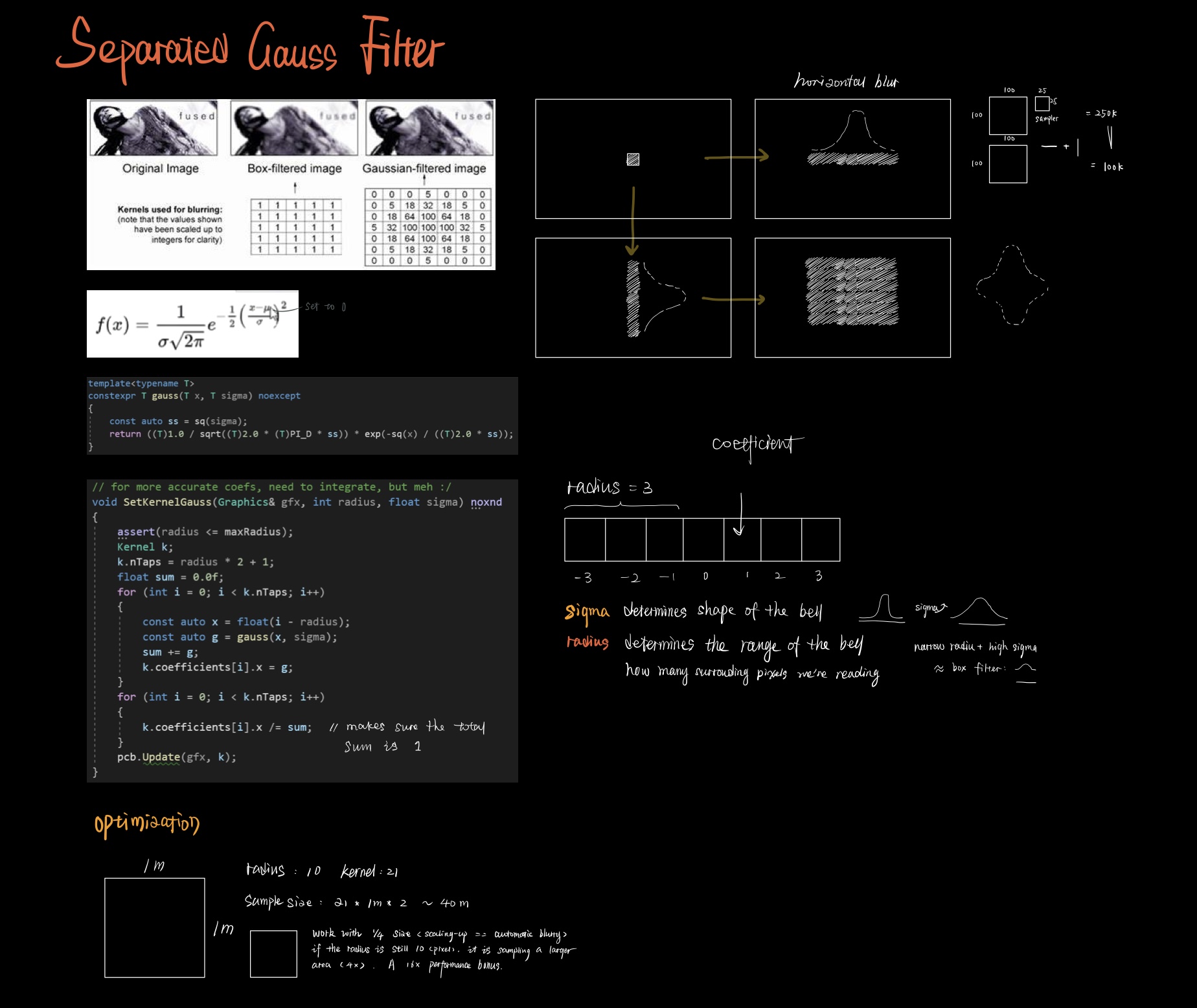Click the orange "sigma" handwritten word
The height and width of the screenshot is (1008, 1197).
click(586, 612)
